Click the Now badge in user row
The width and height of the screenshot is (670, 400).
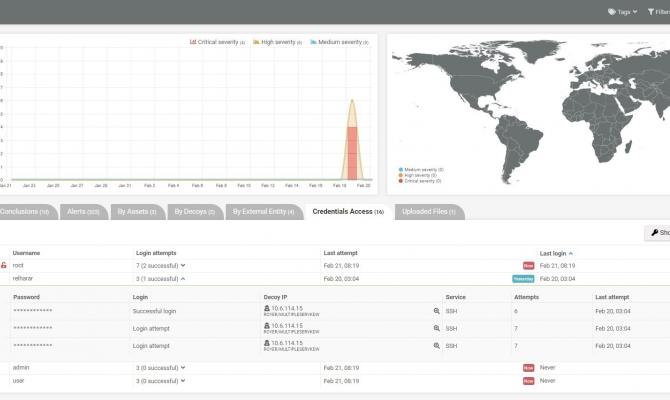(529, 381)
